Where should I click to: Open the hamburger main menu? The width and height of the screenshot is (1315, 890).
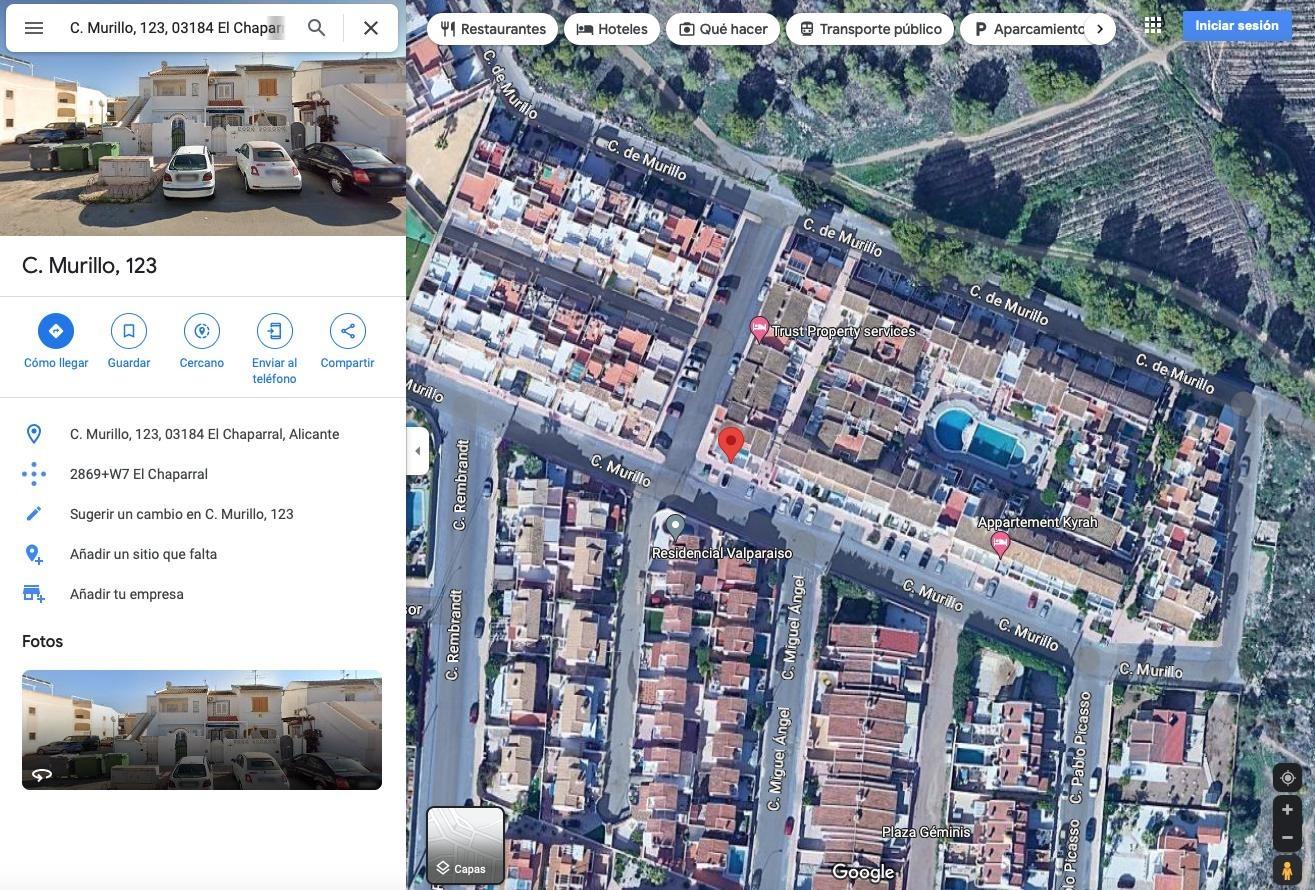pos(34,28)
